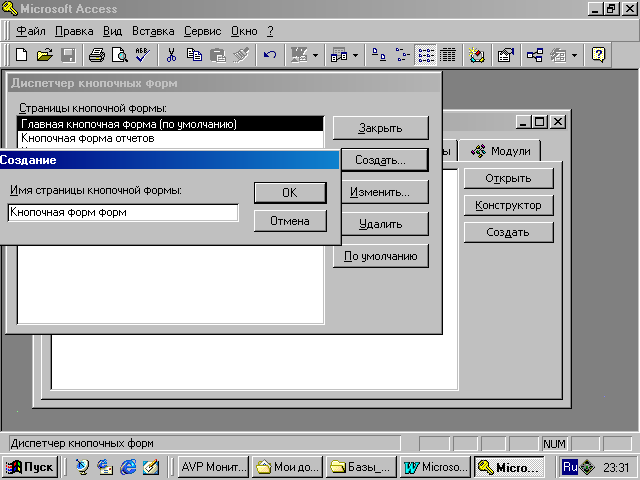Launch Internet Explorer quick launch icon
This screenshot has width=640, height=480.
click(x=129, y=467)
